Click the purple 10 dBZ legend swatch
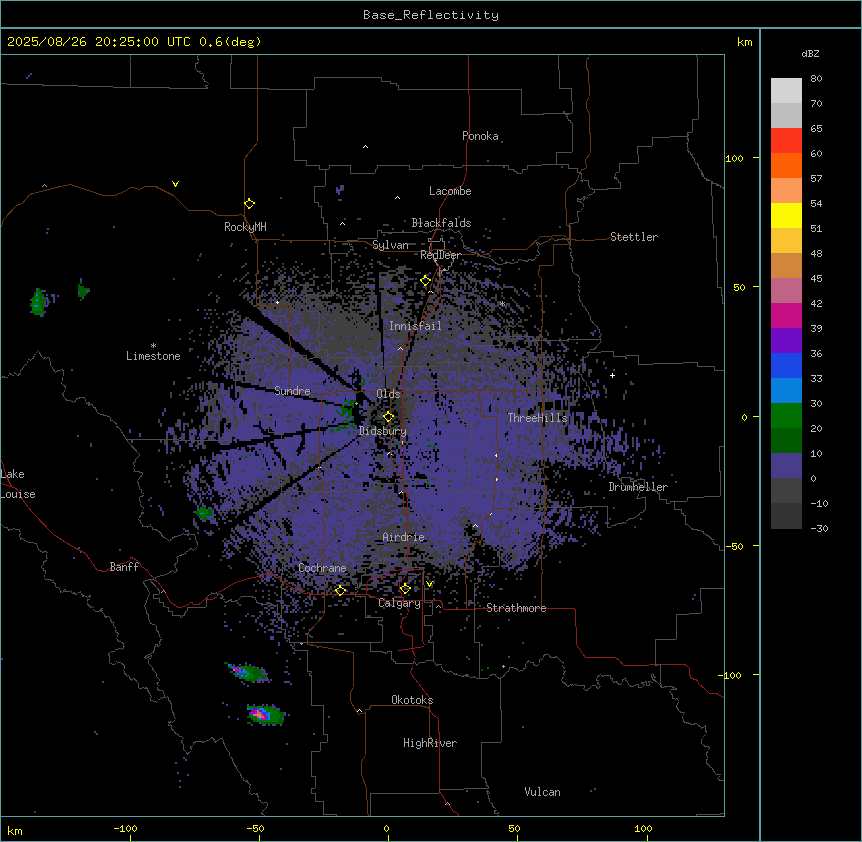 point(786,466)
